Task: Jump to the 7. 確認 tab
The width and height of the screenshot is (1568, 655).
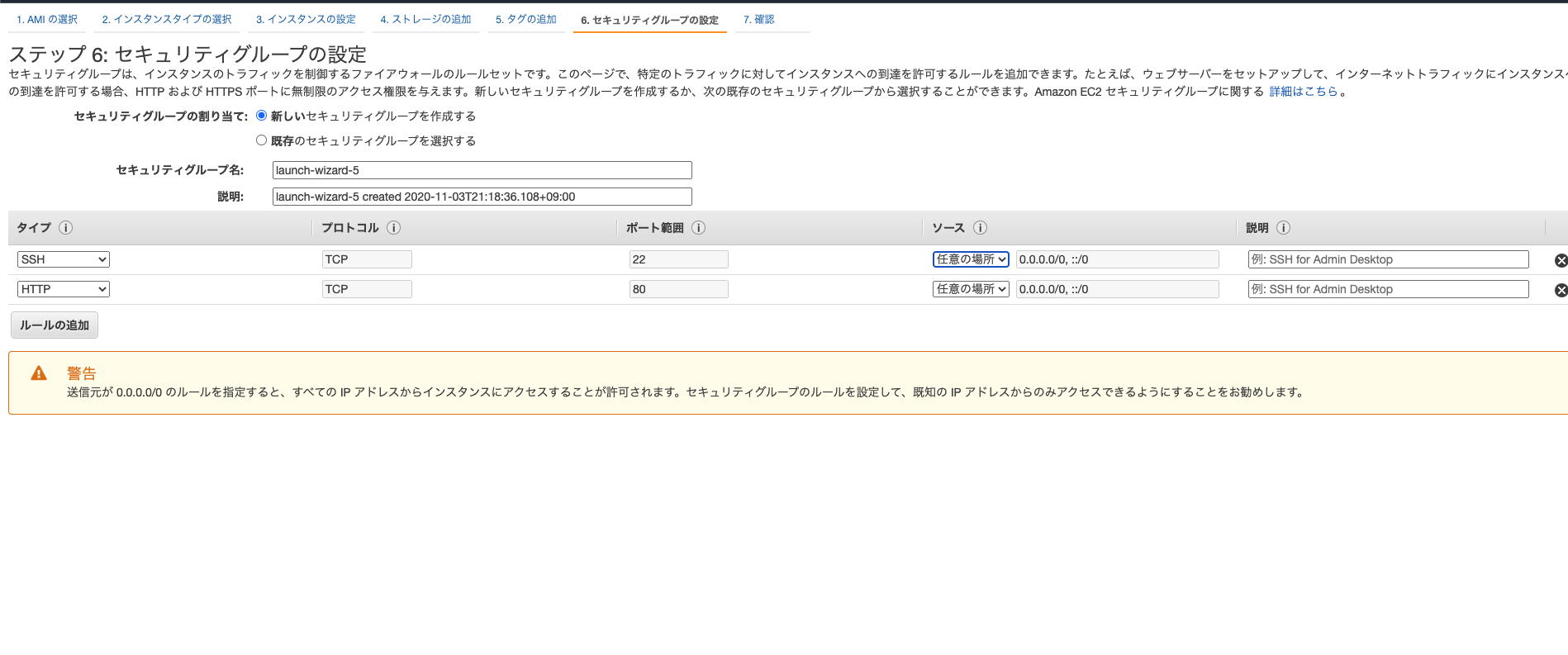Action: pyautogui.click(x=759, y=19)
